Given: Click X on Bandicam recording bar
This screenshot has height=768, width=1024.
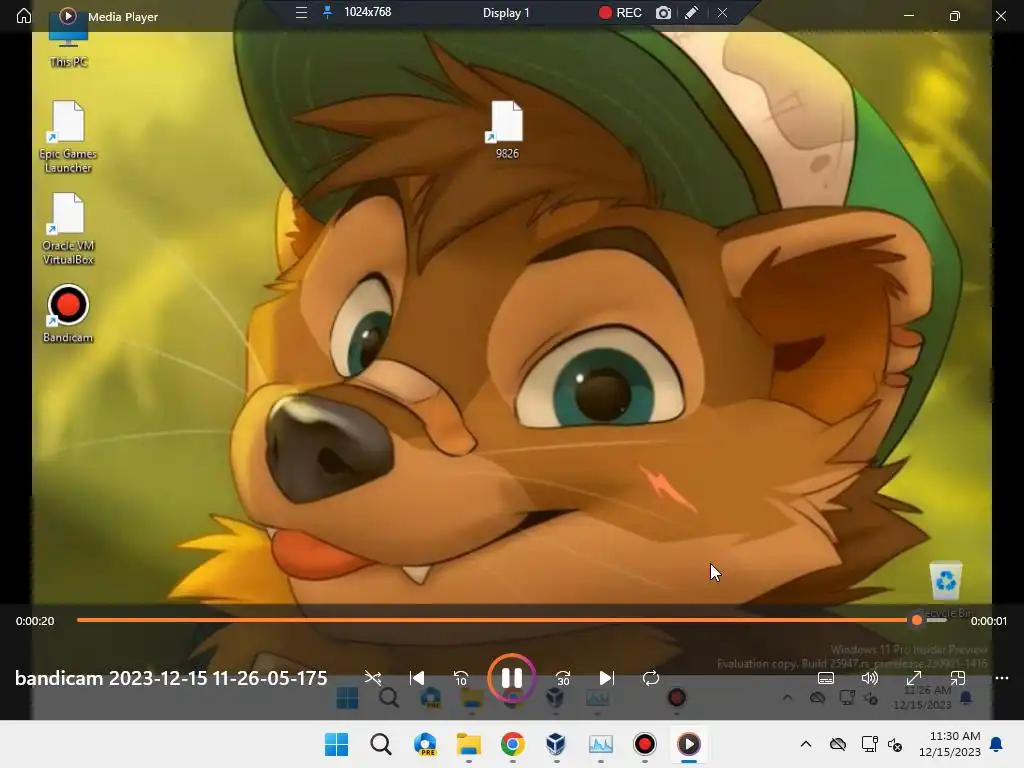Looking at the screenshot, I should (x=722, y=12).
